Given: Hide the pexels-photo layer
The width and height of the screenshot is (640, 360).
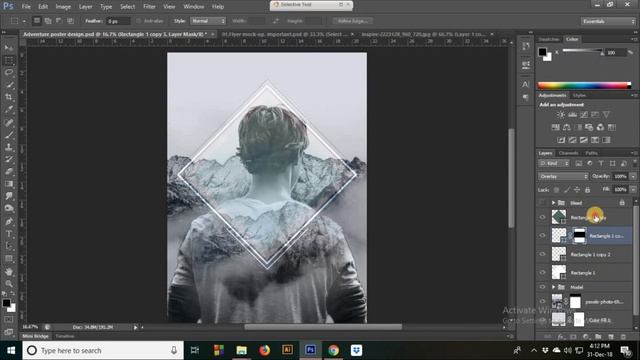Looking at the screenshot, I should pos(542,302).
